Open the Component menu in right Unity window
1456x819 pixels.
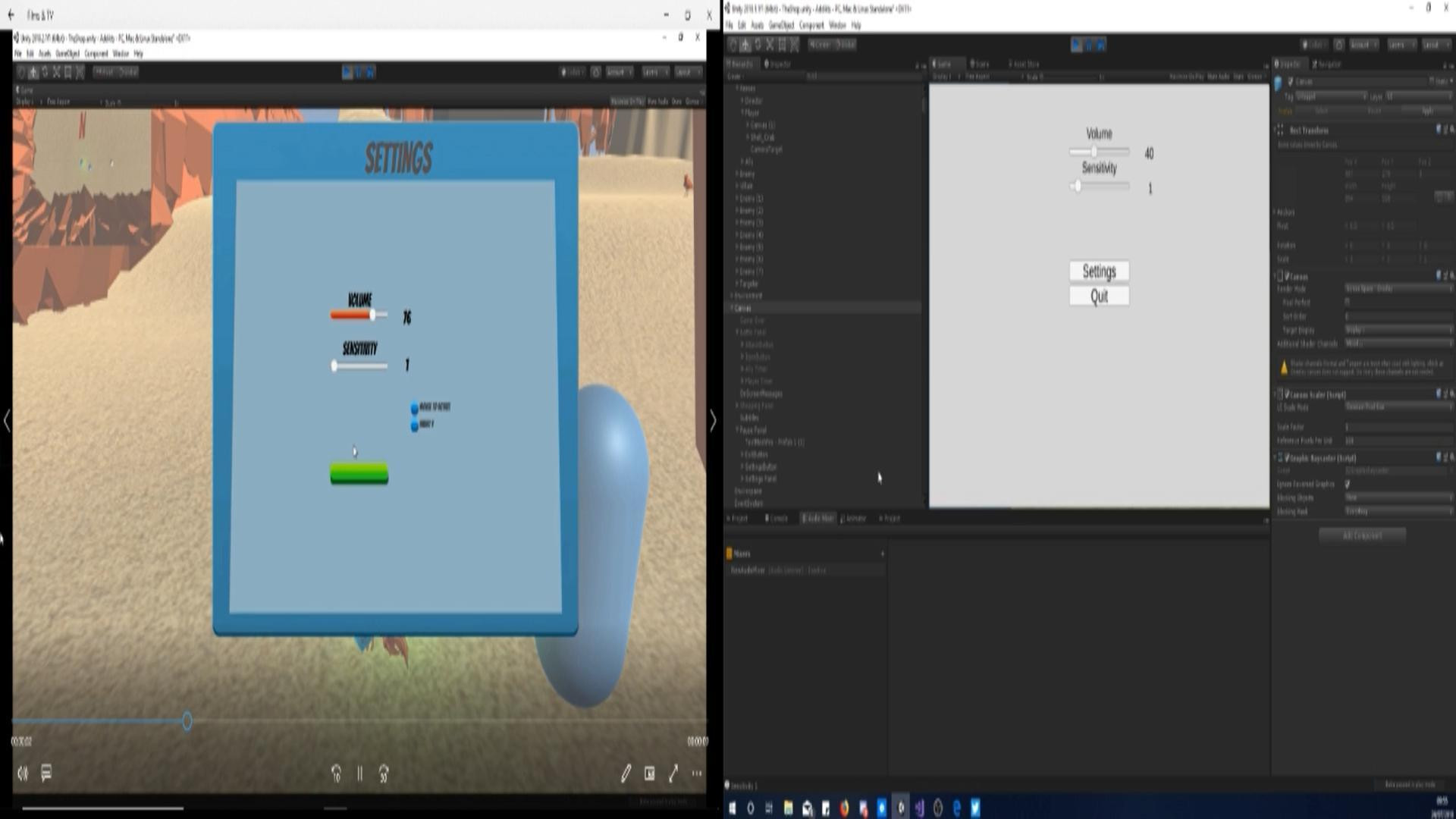pos(811,25)
